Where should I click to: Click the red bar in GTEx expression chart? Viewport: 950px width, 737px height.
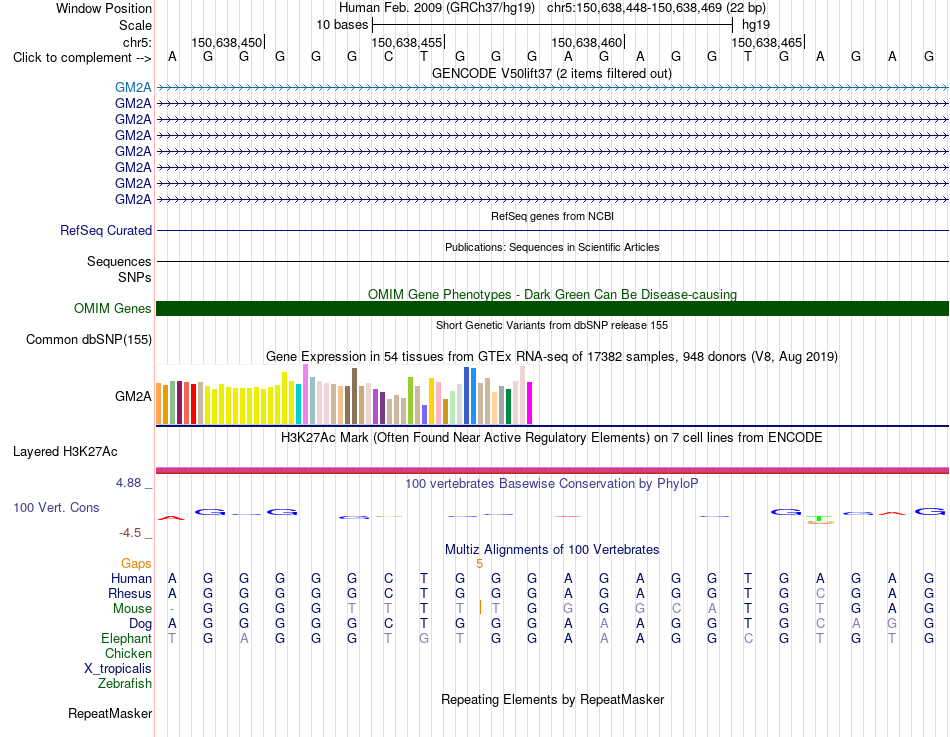coord(193,404)
